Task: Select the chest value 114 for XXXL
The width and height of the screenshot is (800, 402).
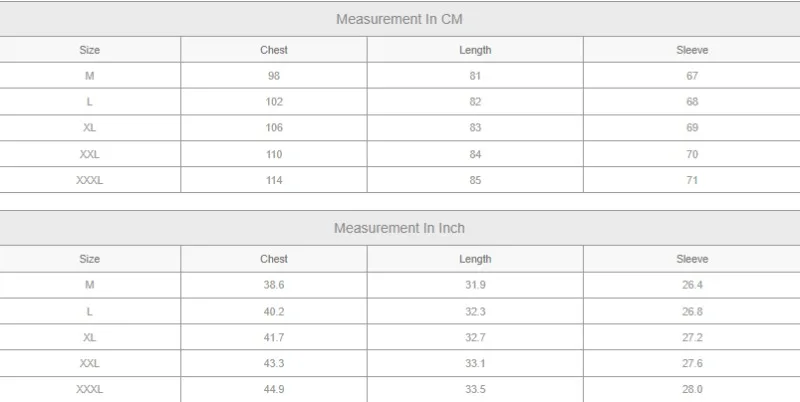Action: point(274,180)
